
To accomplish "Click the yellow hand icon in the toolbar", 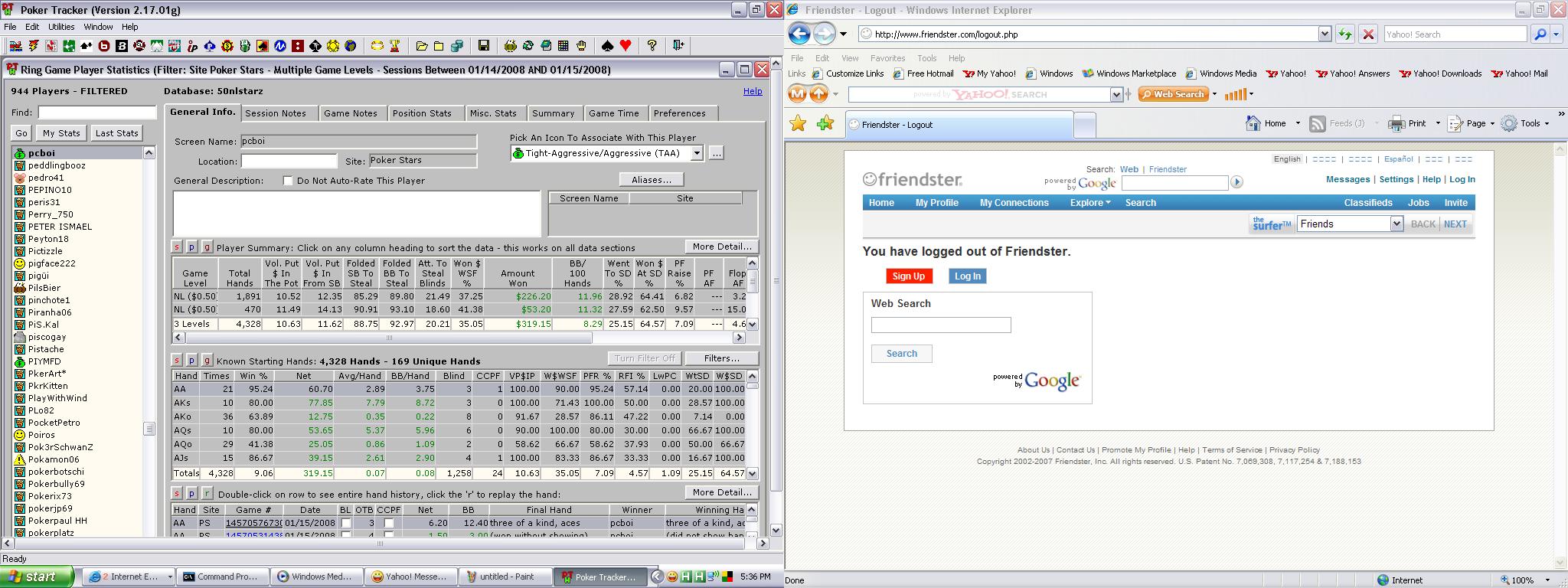I will click(581, 46).
